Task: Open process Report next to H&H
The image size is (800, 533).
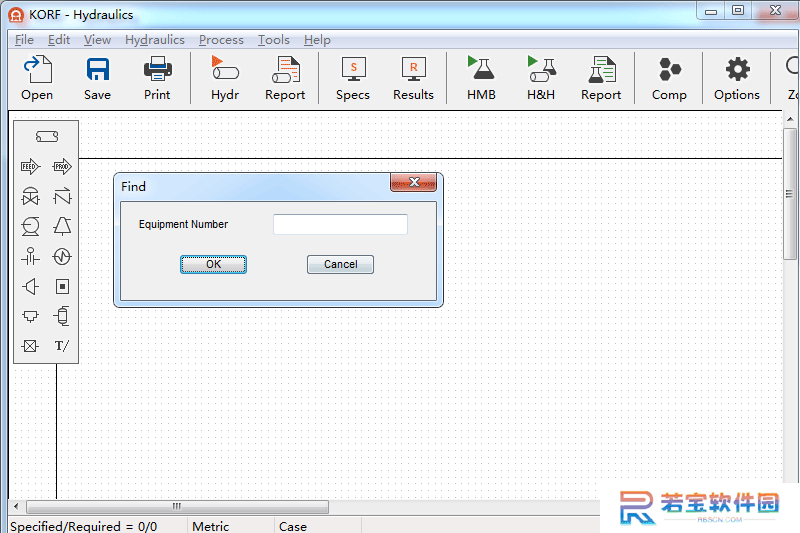Action: pos(601,78)
